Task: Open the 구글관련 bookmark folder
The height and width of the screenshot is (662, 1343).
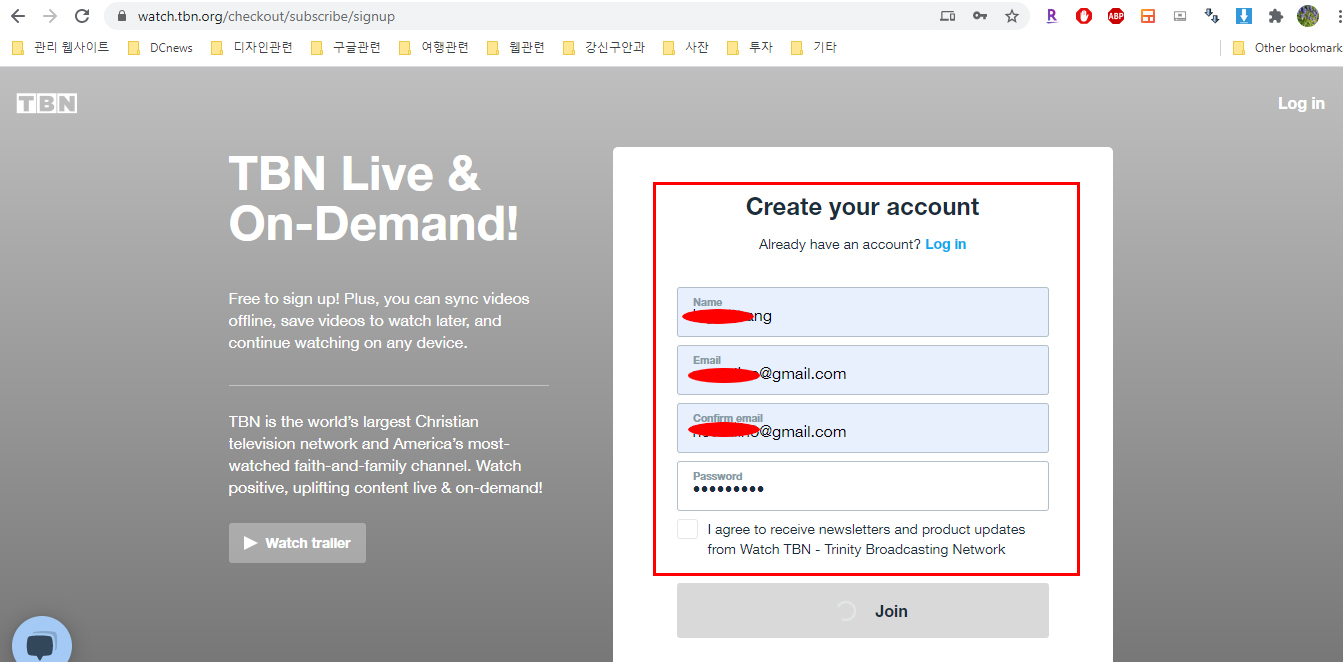Action: pyautogui.click(x=346, y=47)
